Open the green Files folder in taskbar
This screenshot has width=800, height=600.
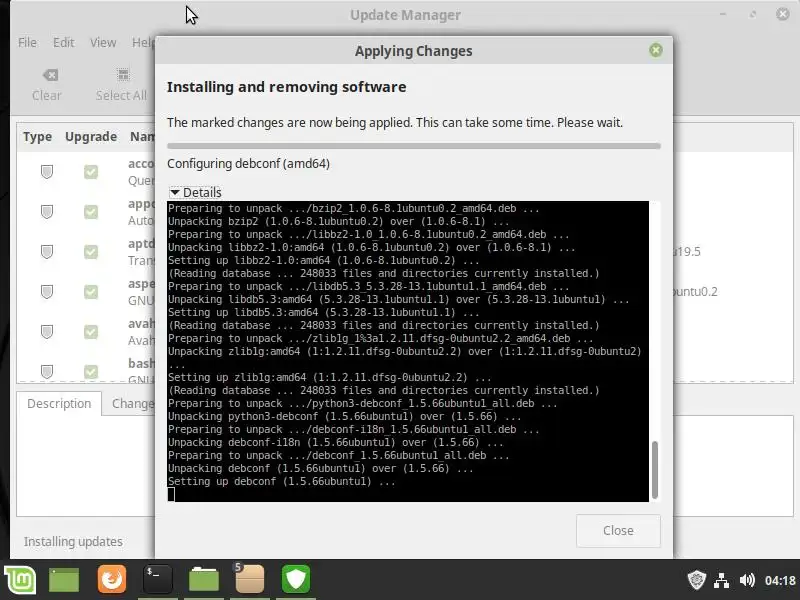click(204, 580)
